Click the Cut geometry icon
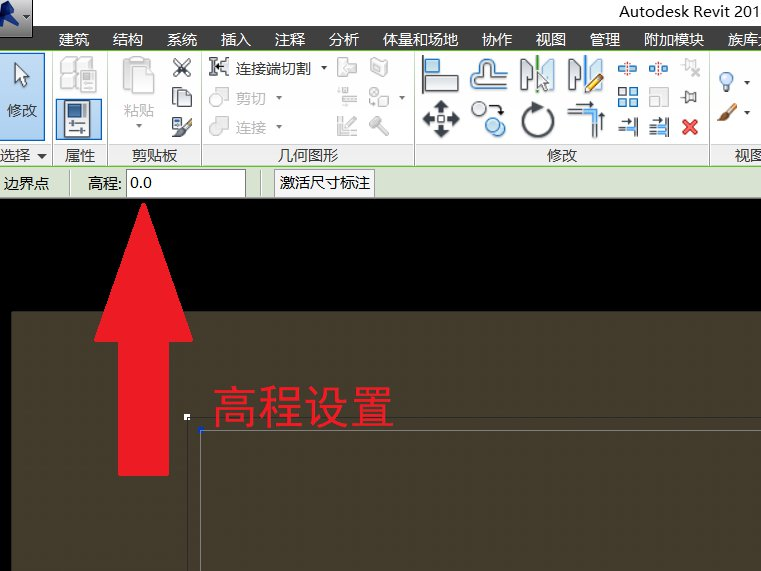 click(219, 97)
